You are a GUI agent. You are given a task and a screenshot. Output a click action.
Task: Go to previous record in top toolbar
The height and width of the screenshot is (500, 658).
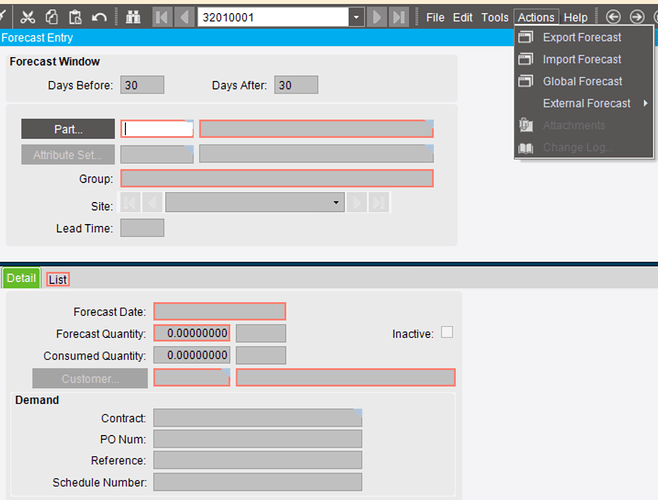point(185,18)
